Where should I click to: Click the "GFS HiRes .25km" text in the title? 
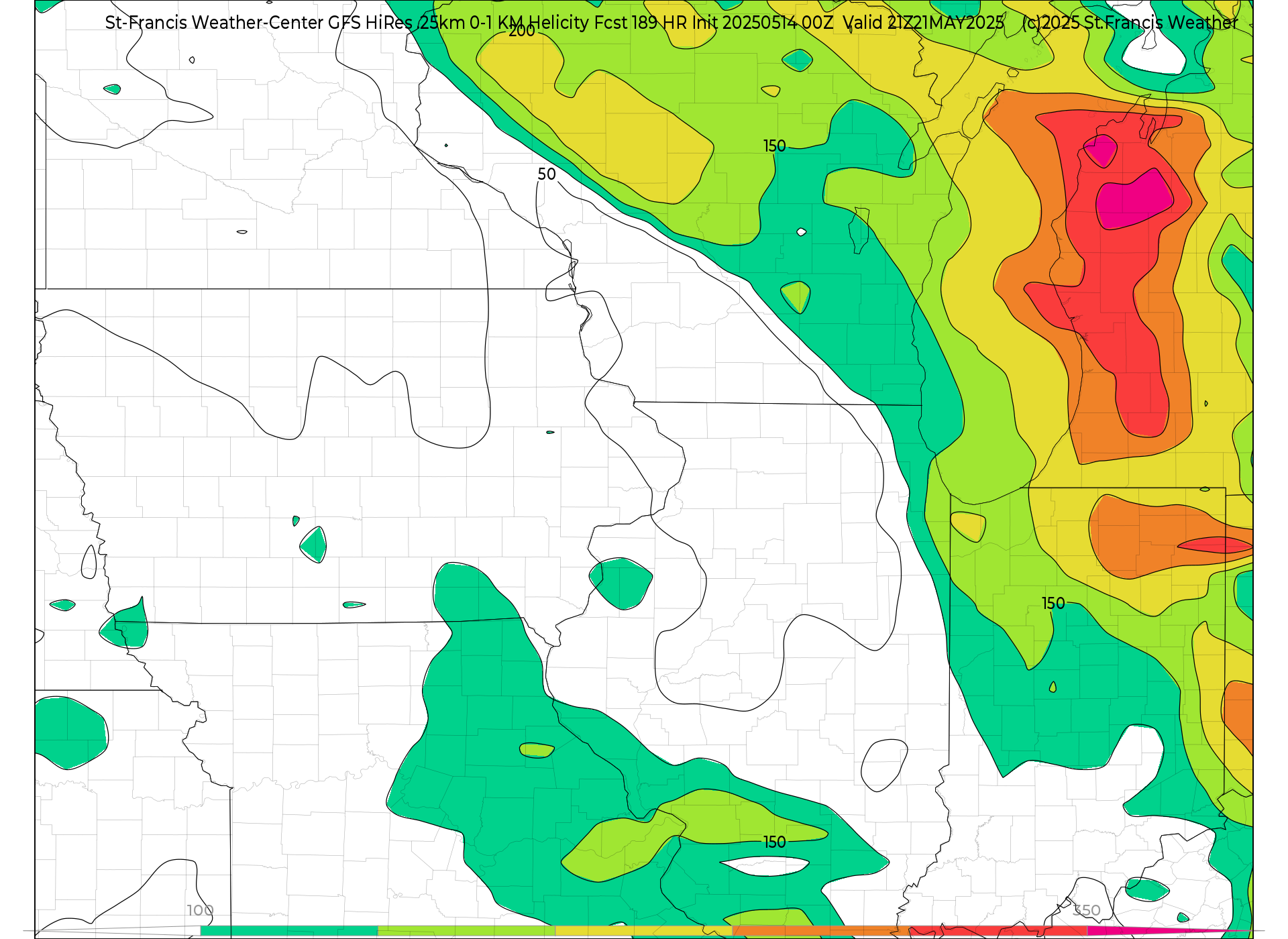[396, 23]
